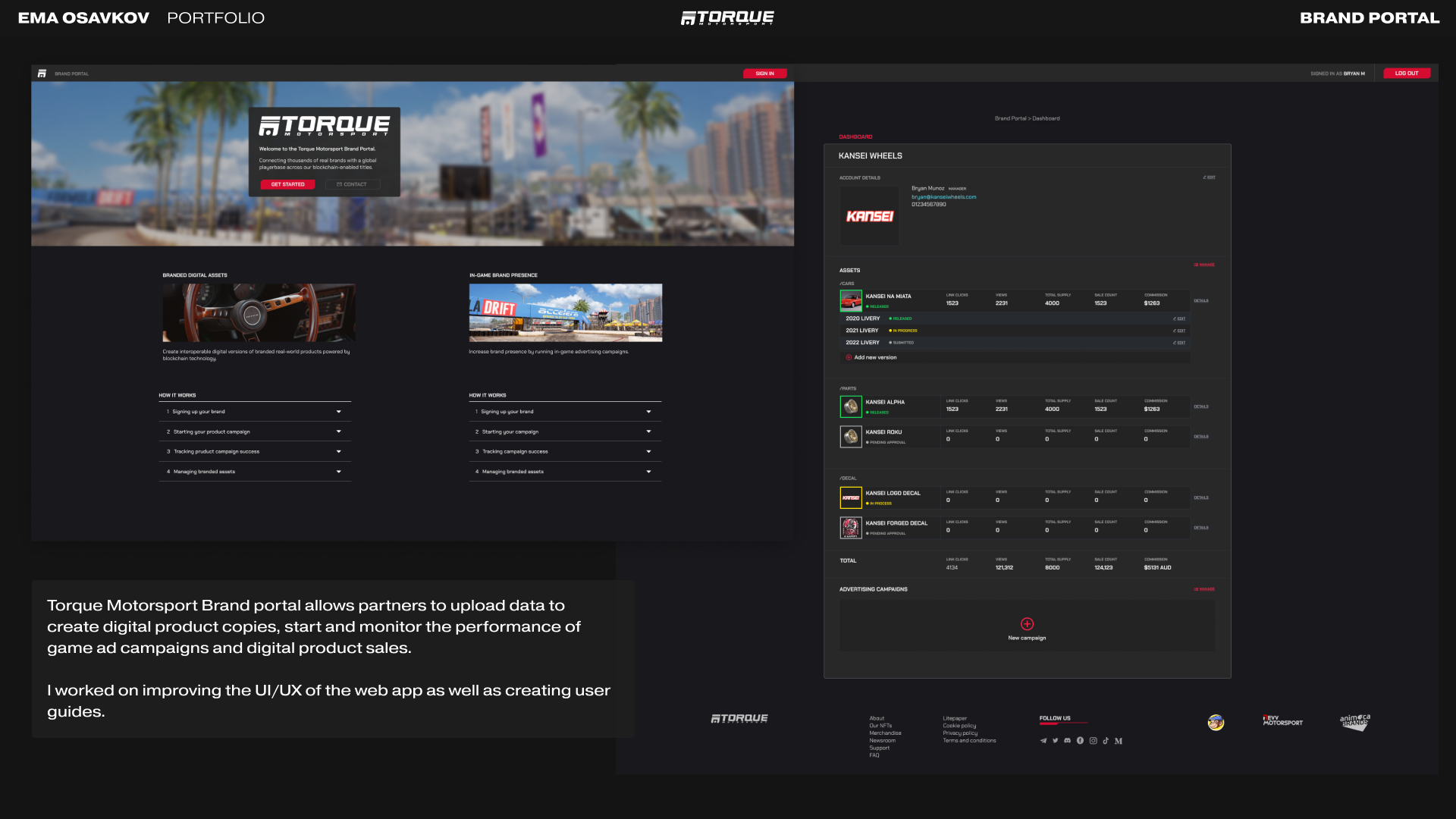Click the monkey avatar partner logo in footer
The height and width of the screenshot is (819, 1456).
click(x=1216, y=722)
